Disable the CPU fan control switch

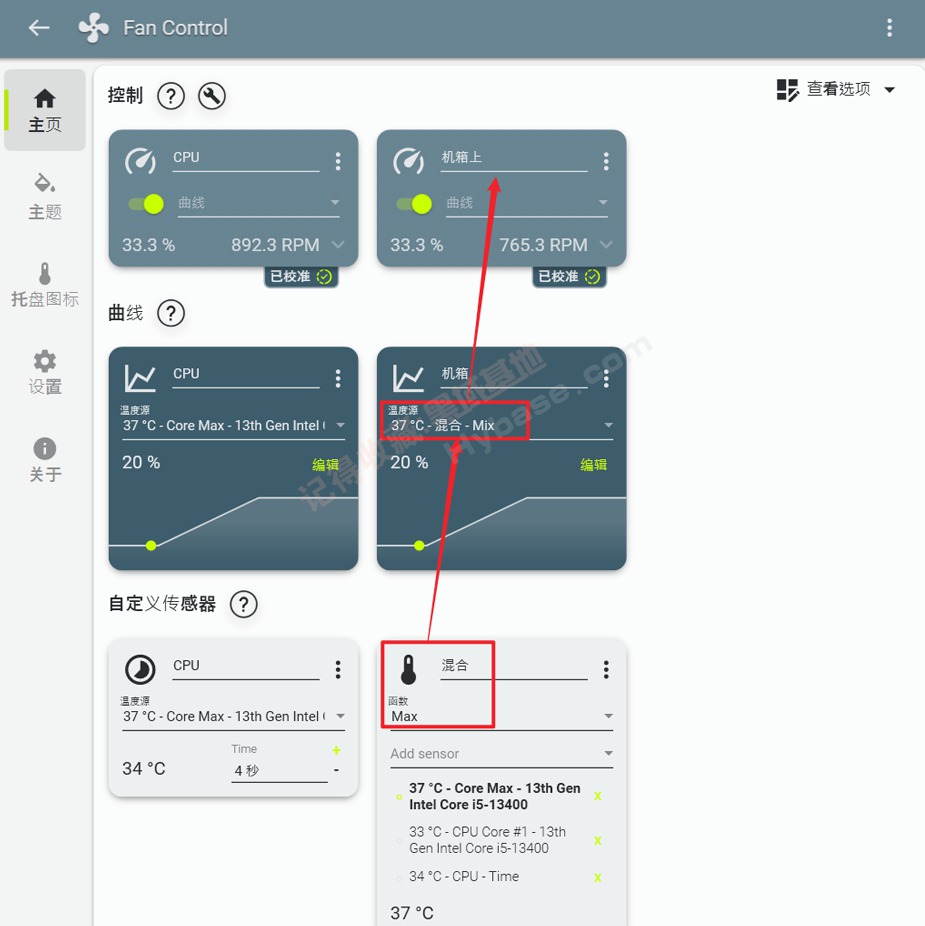(x=145, y=203)
